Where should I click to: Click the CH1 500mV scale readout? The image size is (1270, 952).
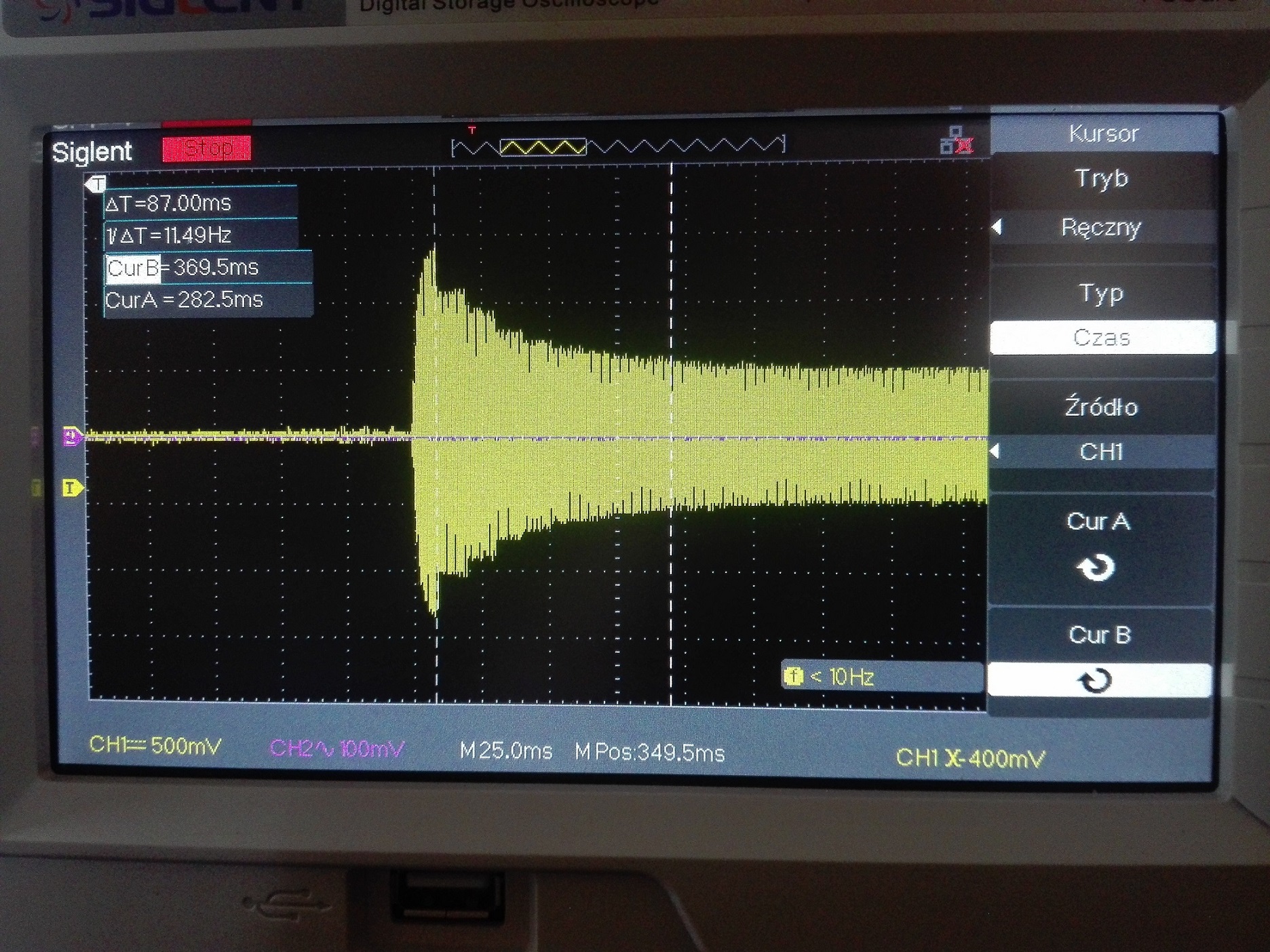point(155,746)
